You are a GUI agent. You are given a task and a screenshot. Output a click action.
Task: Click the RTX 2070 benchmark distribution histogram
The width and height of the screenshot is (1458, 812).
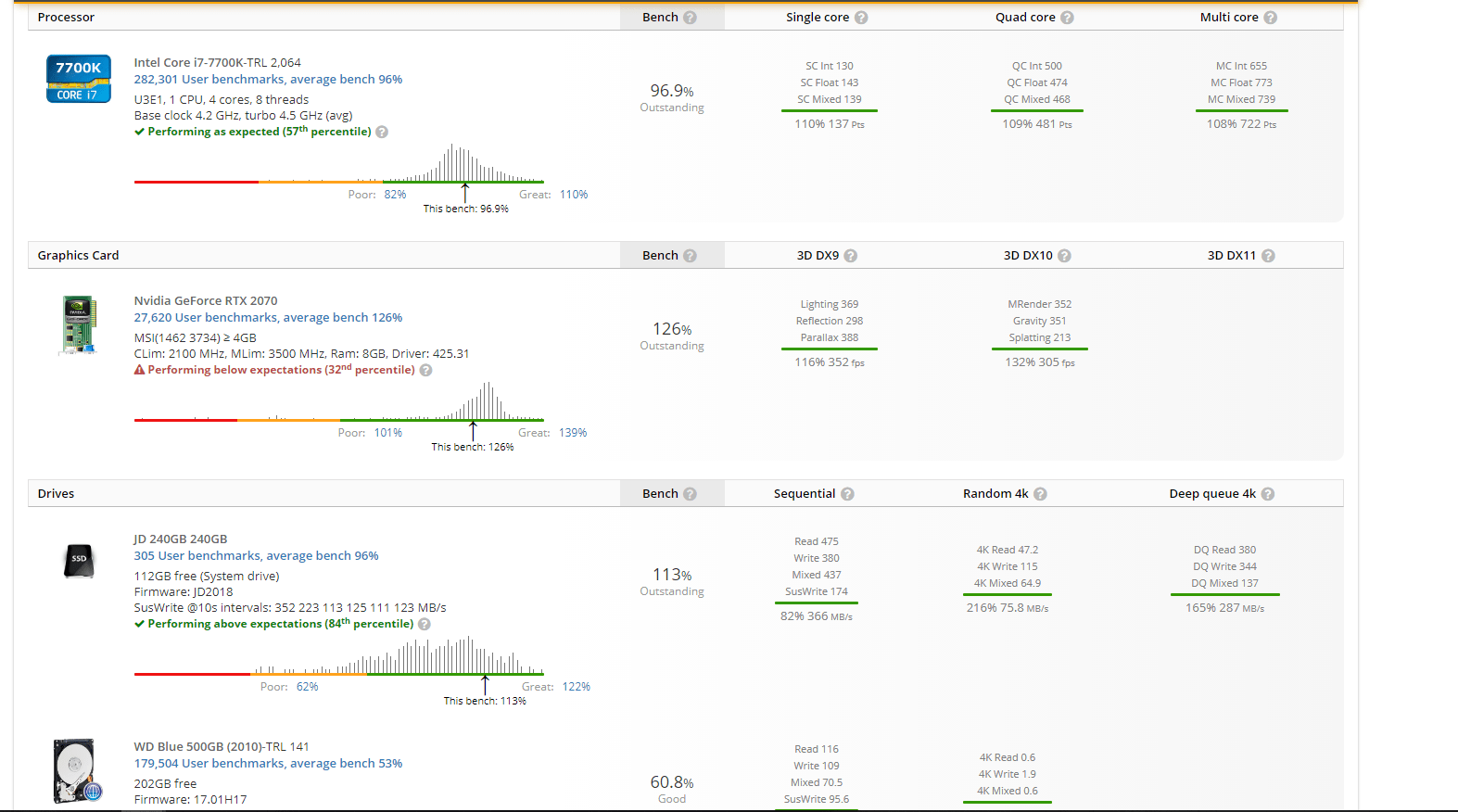pos(339,401)
